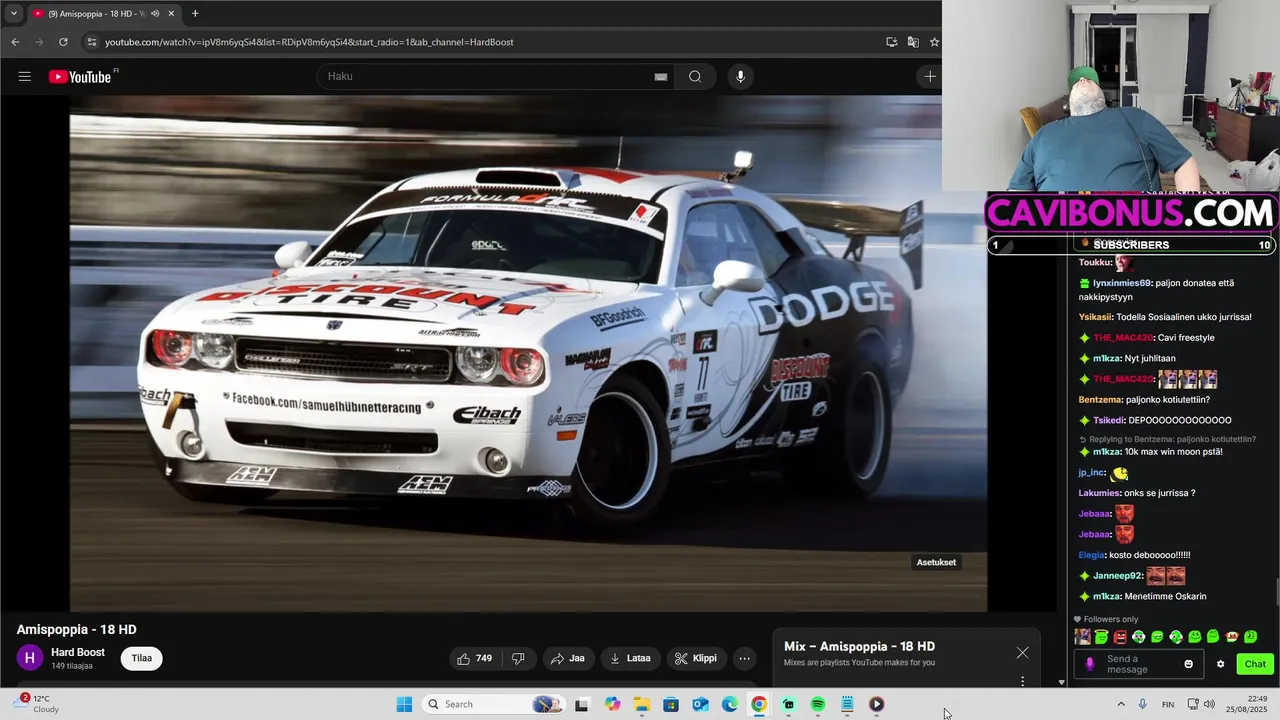Open chat settings gear
The height and width of the screenshot is (720, 1280).
(x=1220, y=664)
